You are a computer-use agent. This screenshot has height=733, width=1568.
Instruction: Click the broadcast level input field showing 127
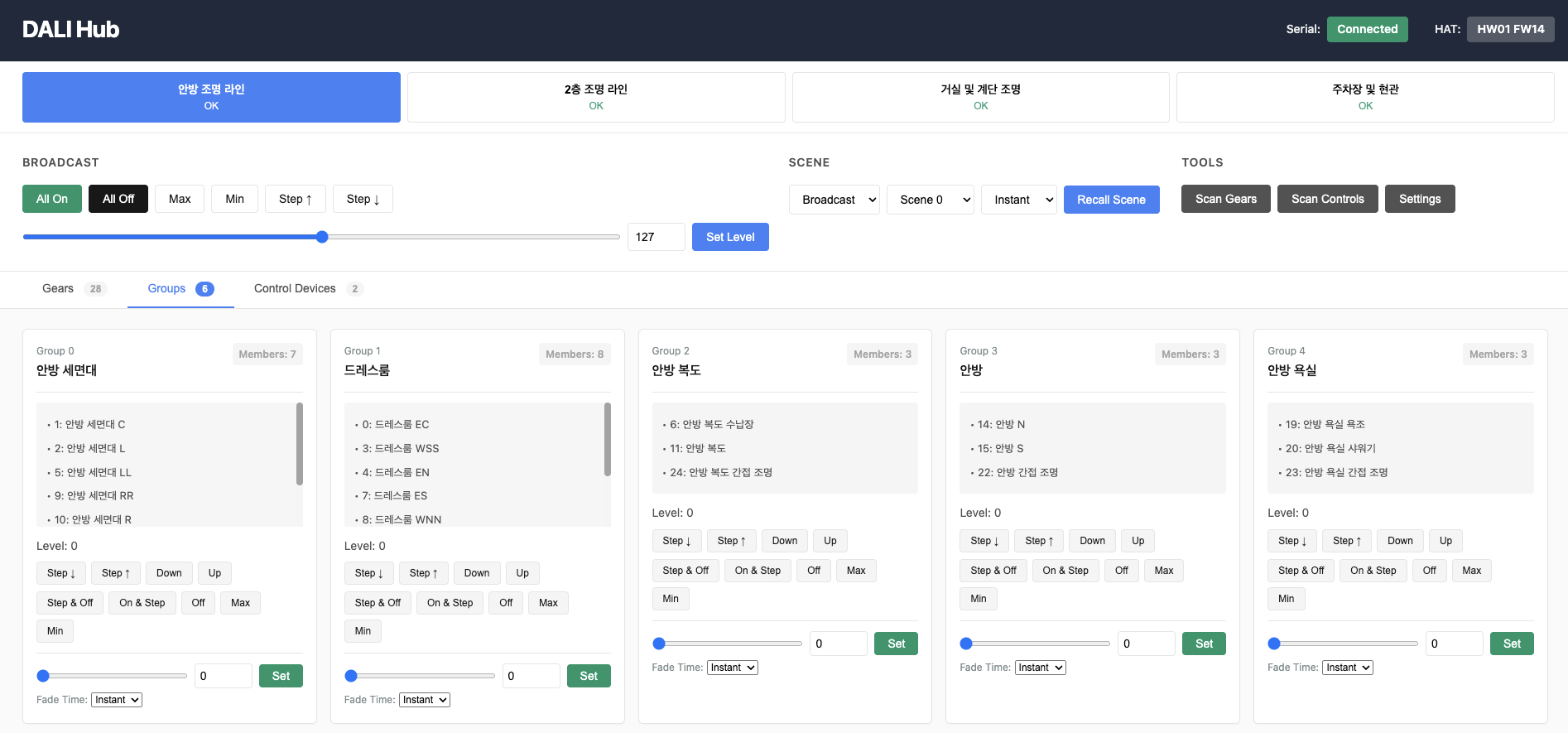(656, 237)
